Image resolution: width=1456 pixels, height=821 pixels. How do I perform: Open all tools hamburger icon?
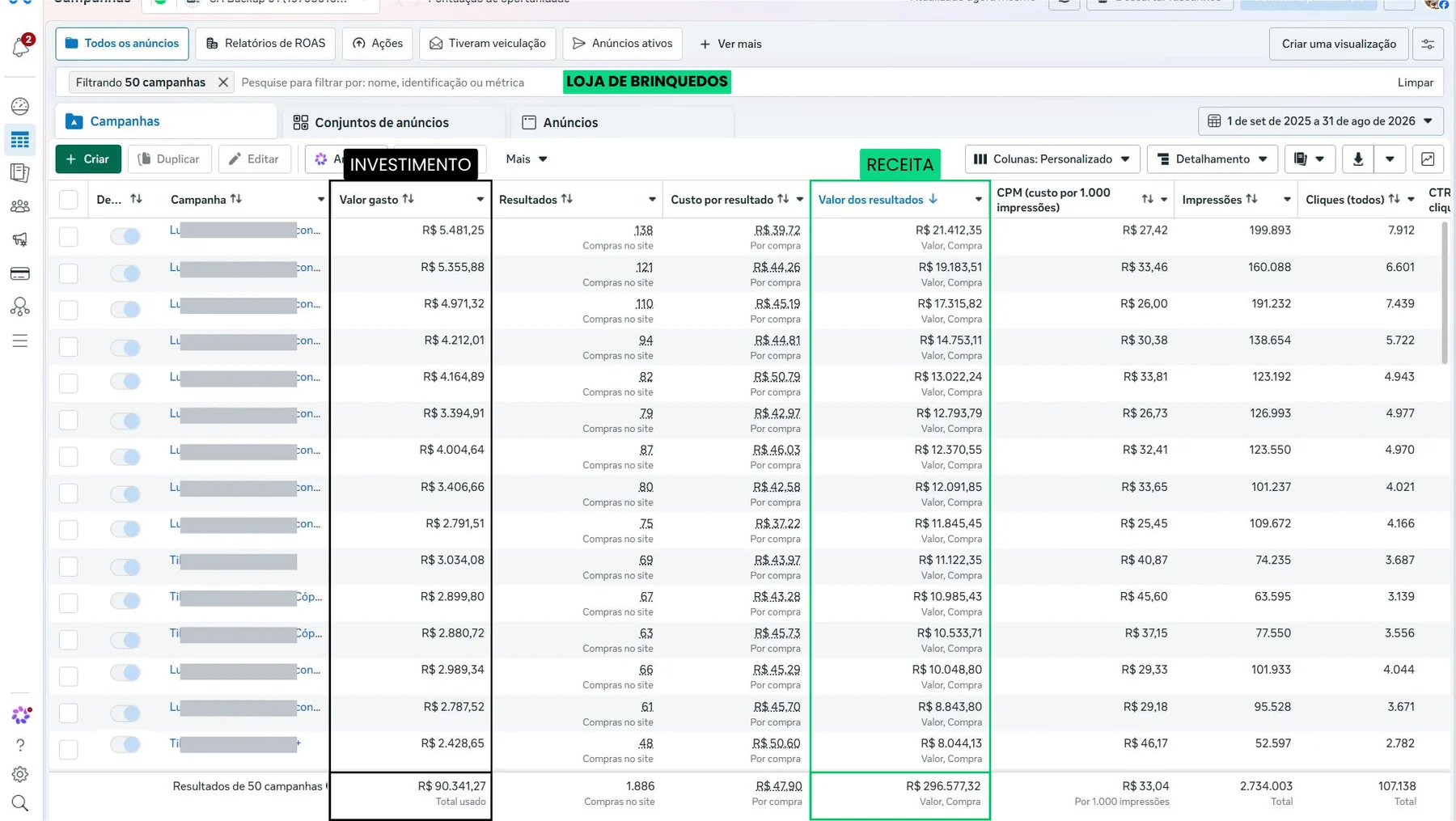pyautogui.click(x=20, y=341)
